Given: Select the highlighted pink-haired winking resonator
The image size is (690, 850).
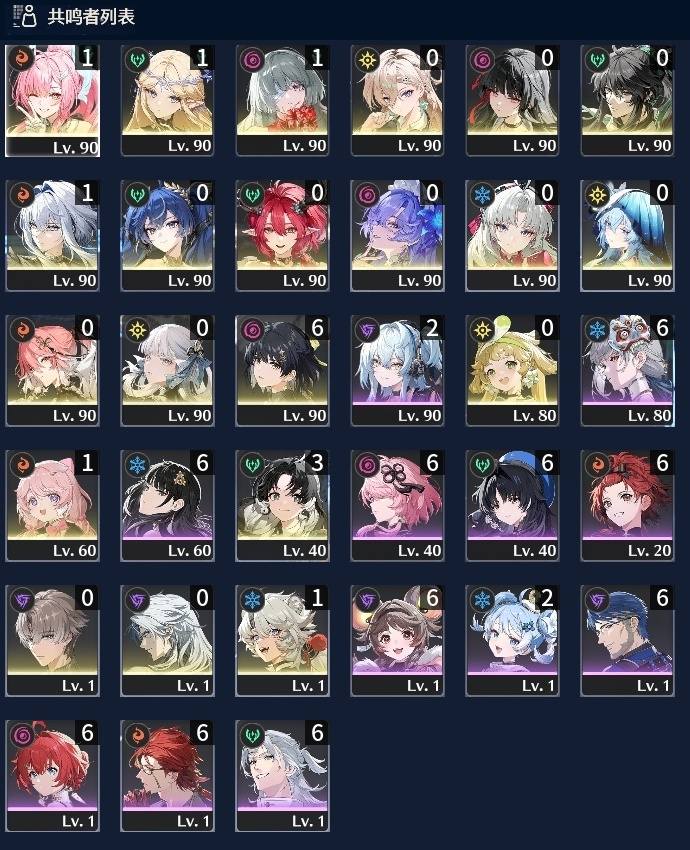Looking at the screenshot, I should [x=53, y=101].
